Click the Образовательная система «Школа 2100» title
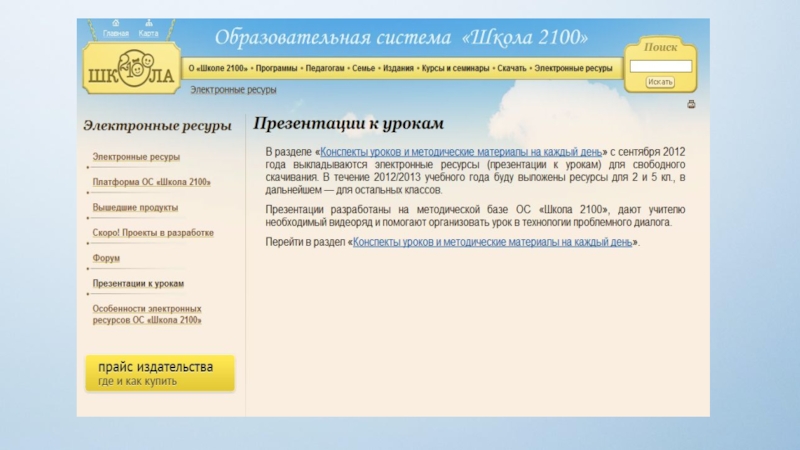The image size is (800, 450). (x=401, y=37)
